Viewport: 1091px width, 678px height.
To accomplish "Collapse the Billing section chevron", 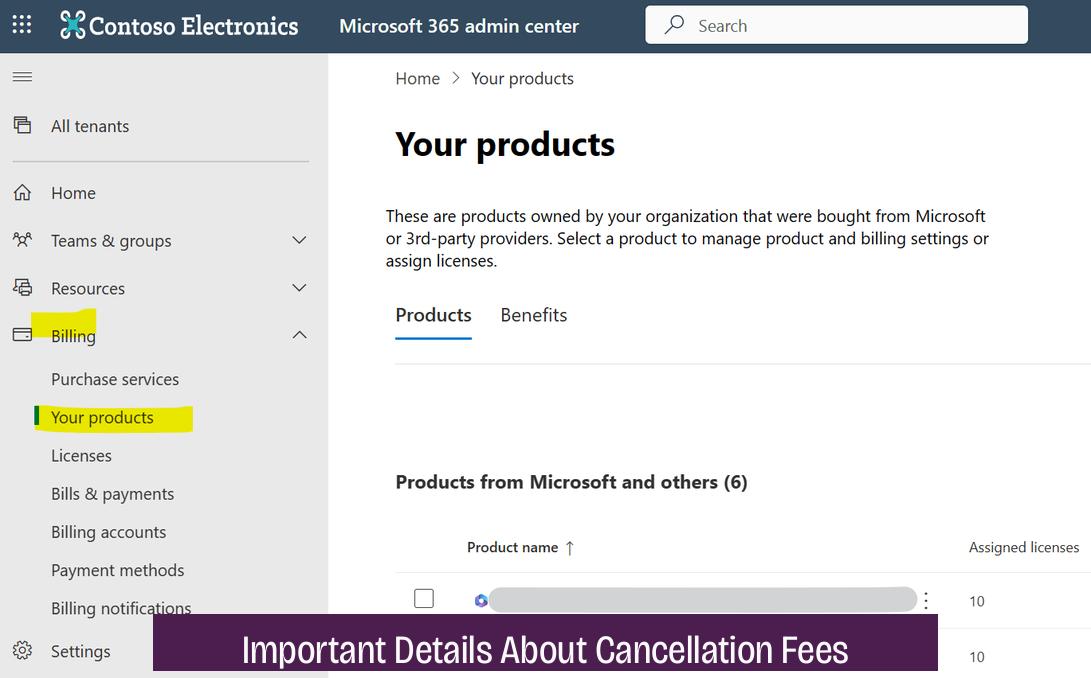I will pyautogui.click(x=299, y=335).
